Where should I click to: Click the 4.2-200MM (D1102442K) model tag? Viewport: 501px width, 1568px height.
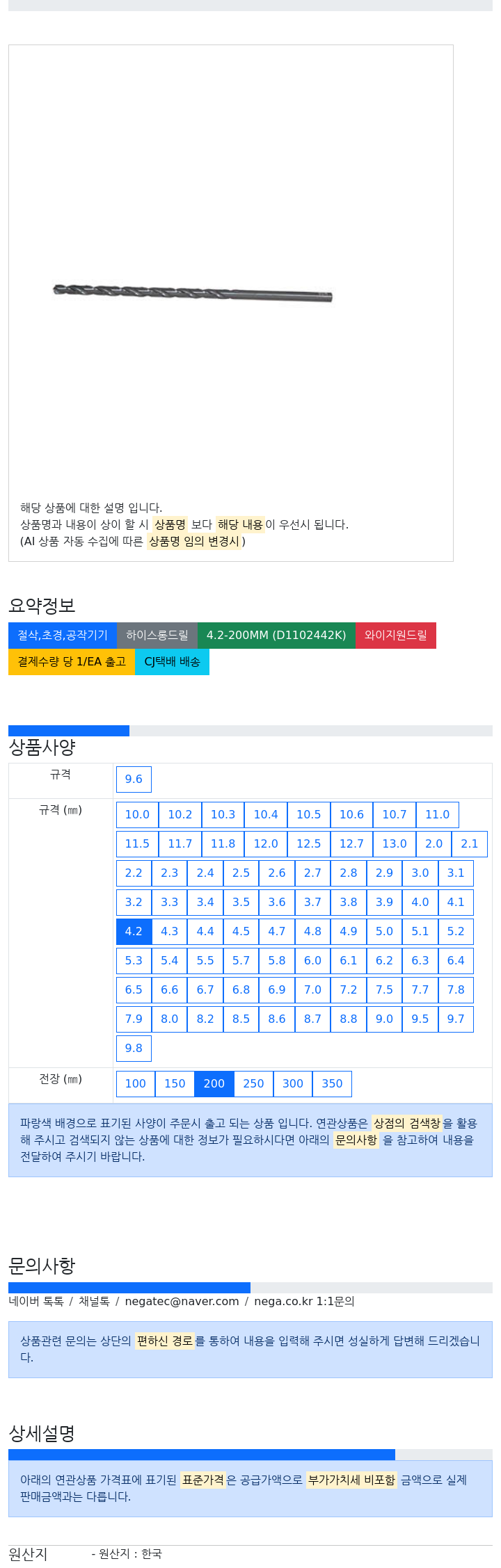click(x=276, y=636)
